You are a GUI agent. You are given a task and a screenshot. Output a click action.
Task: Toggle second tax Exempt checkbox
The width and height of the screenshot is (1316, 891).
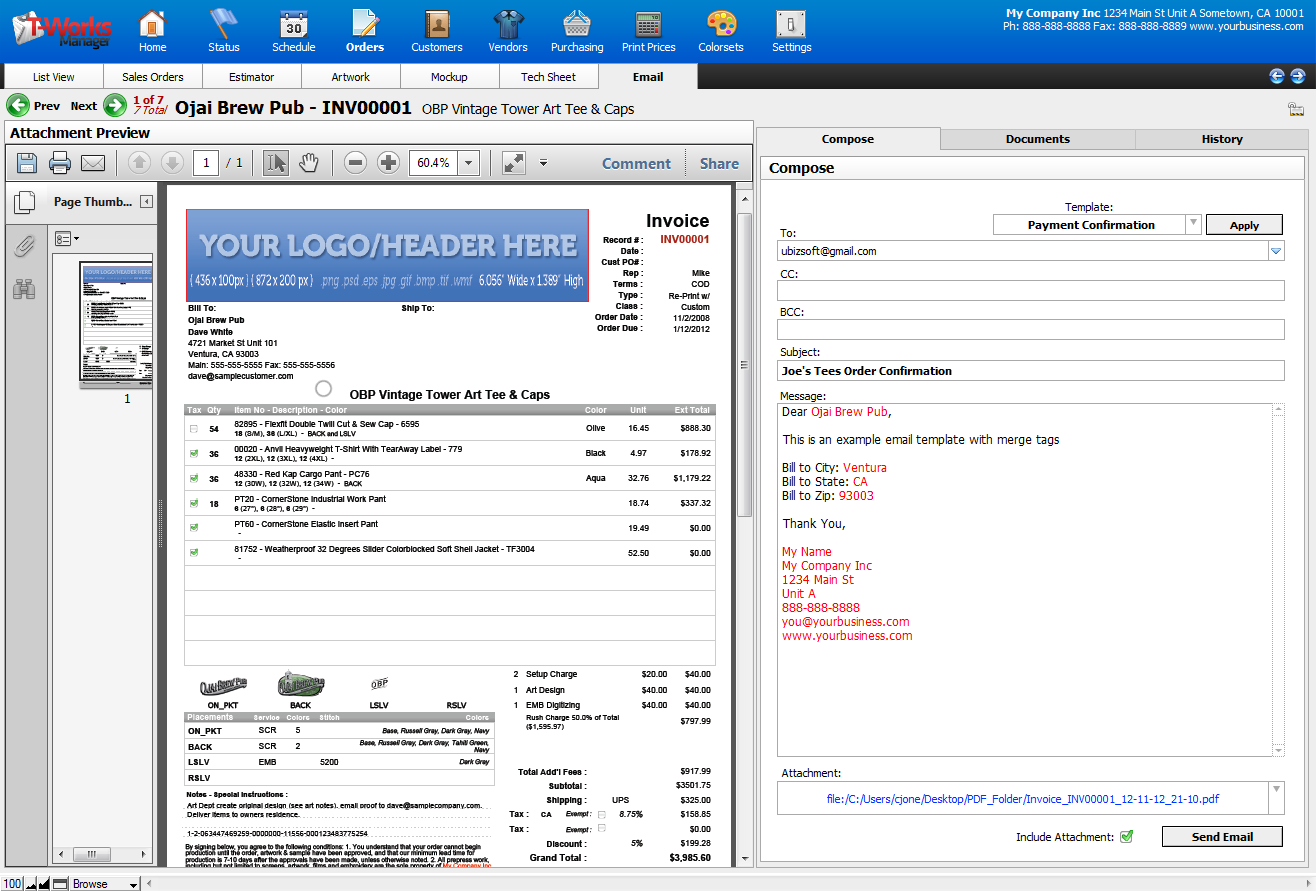click(x=601, y=829)
